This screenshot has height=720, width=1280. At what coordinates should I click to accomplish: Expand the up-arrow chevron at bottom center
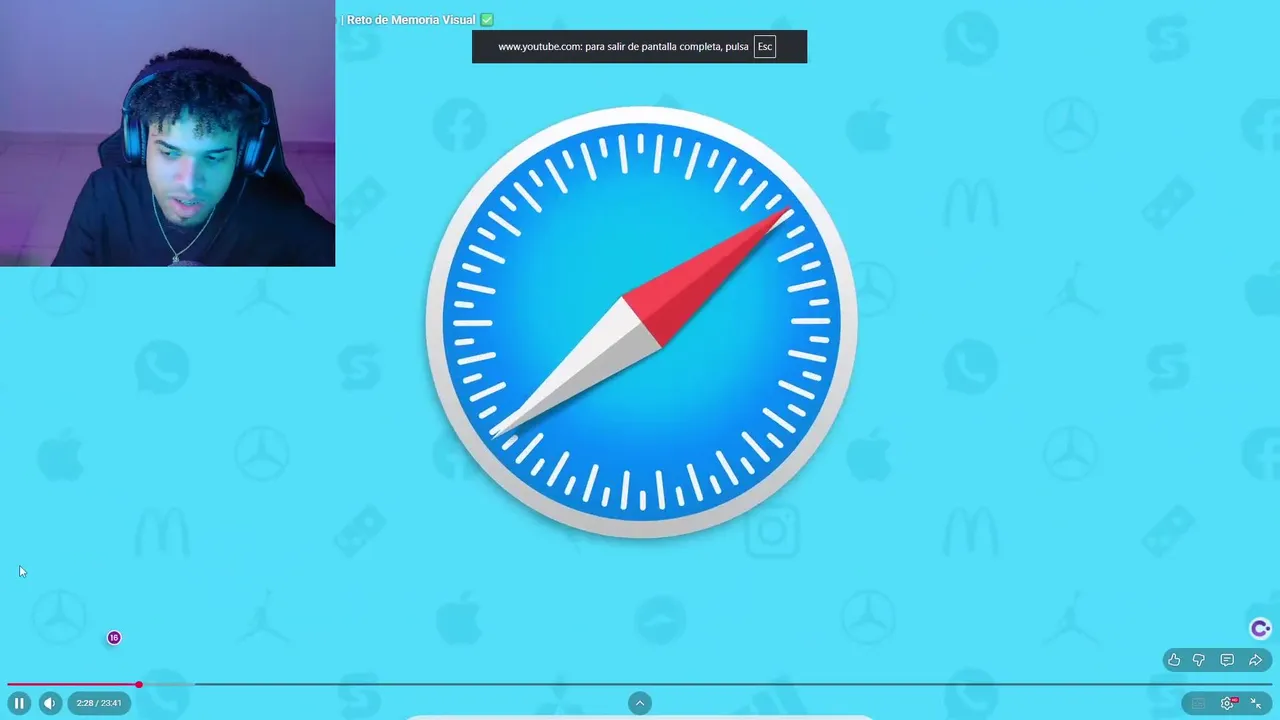click(x=640, y=703)
